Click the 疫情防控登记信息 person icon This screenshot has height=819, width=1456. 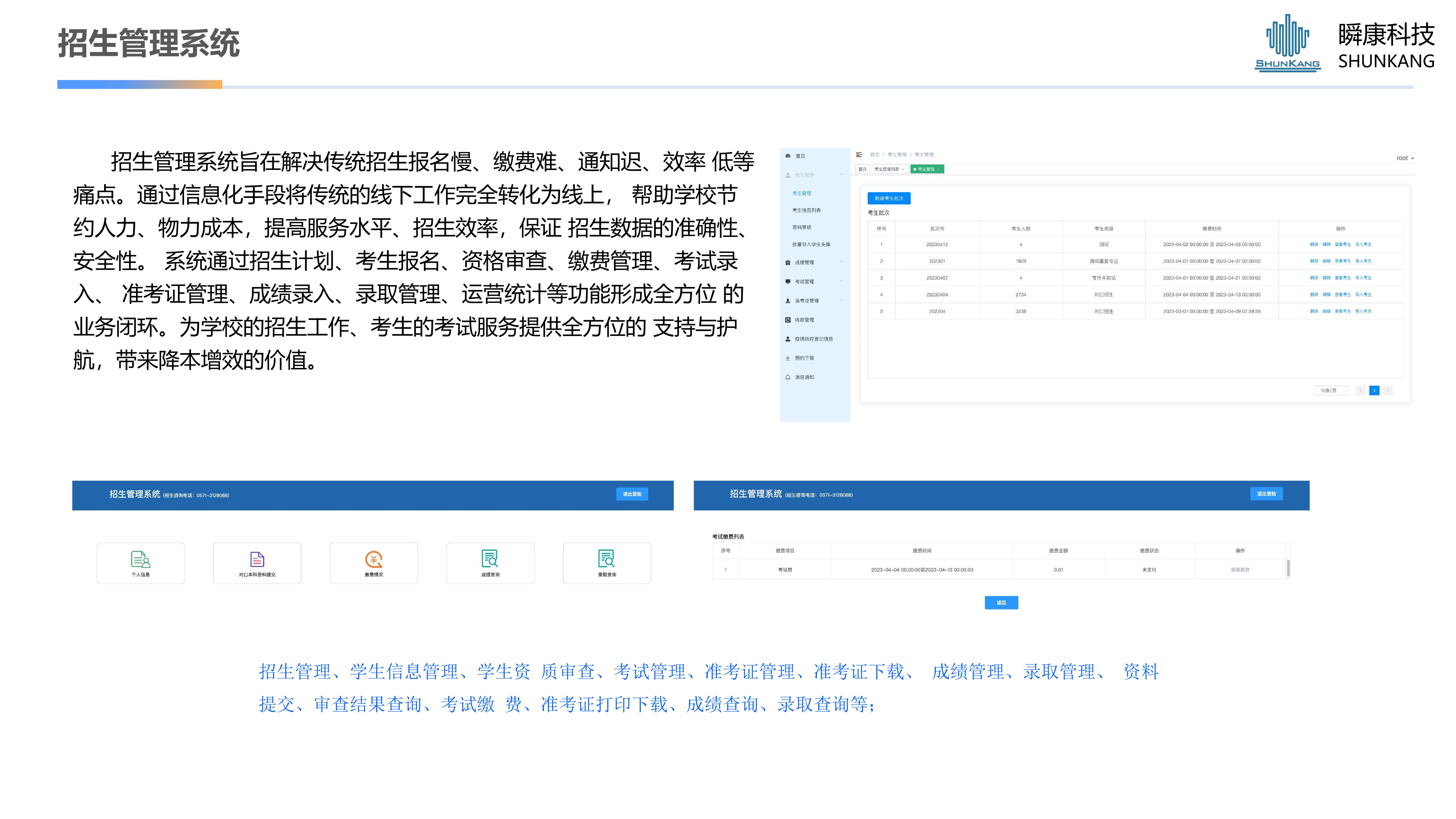click(788, 339)
